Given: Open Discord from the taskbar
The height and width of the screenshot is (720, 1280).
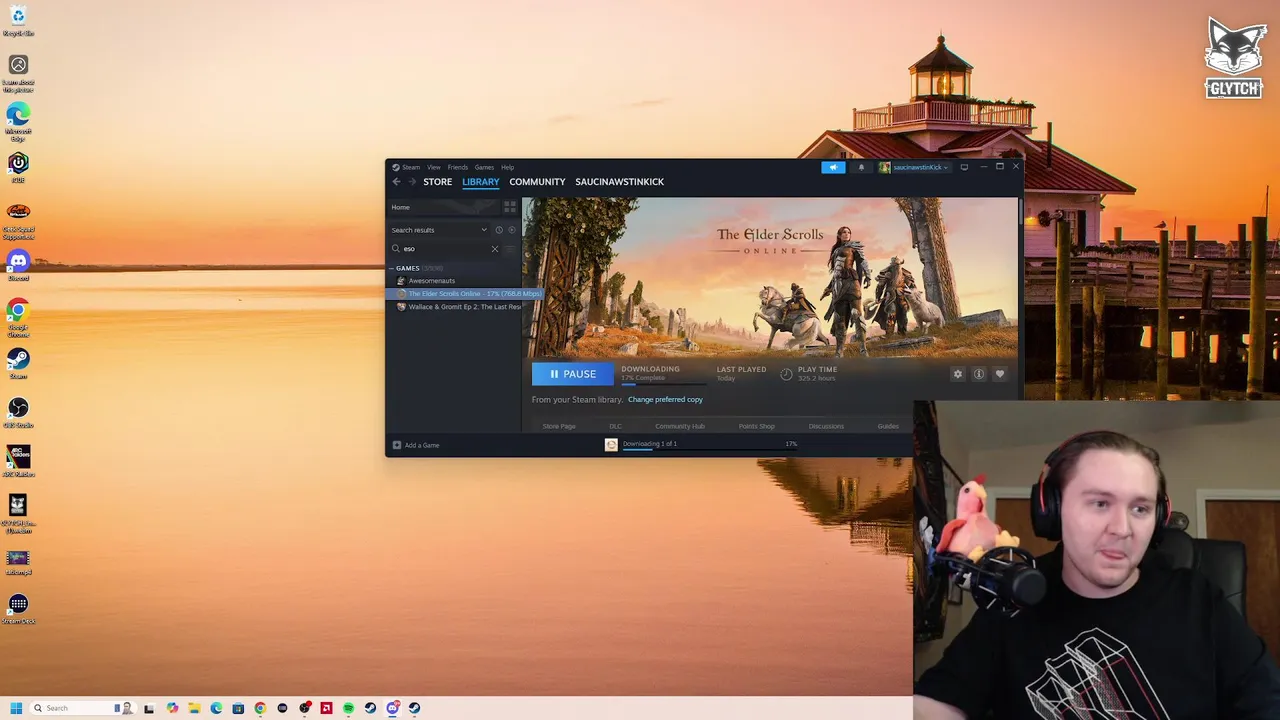Looking at the screenshot, I should click(392, 708).
